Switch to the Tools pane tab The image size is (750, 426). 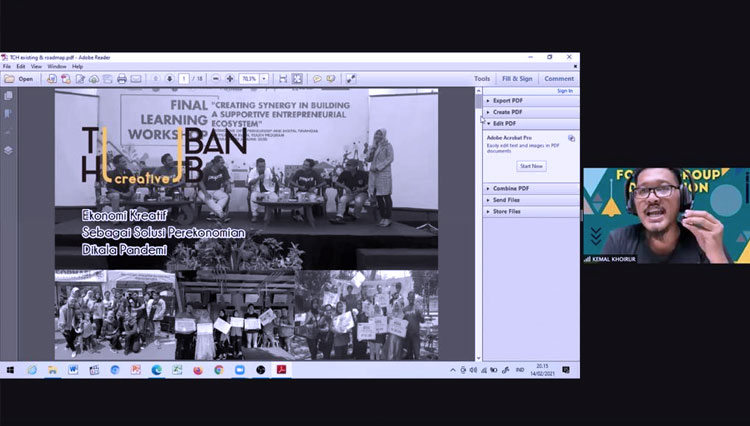tap(482, 79)
